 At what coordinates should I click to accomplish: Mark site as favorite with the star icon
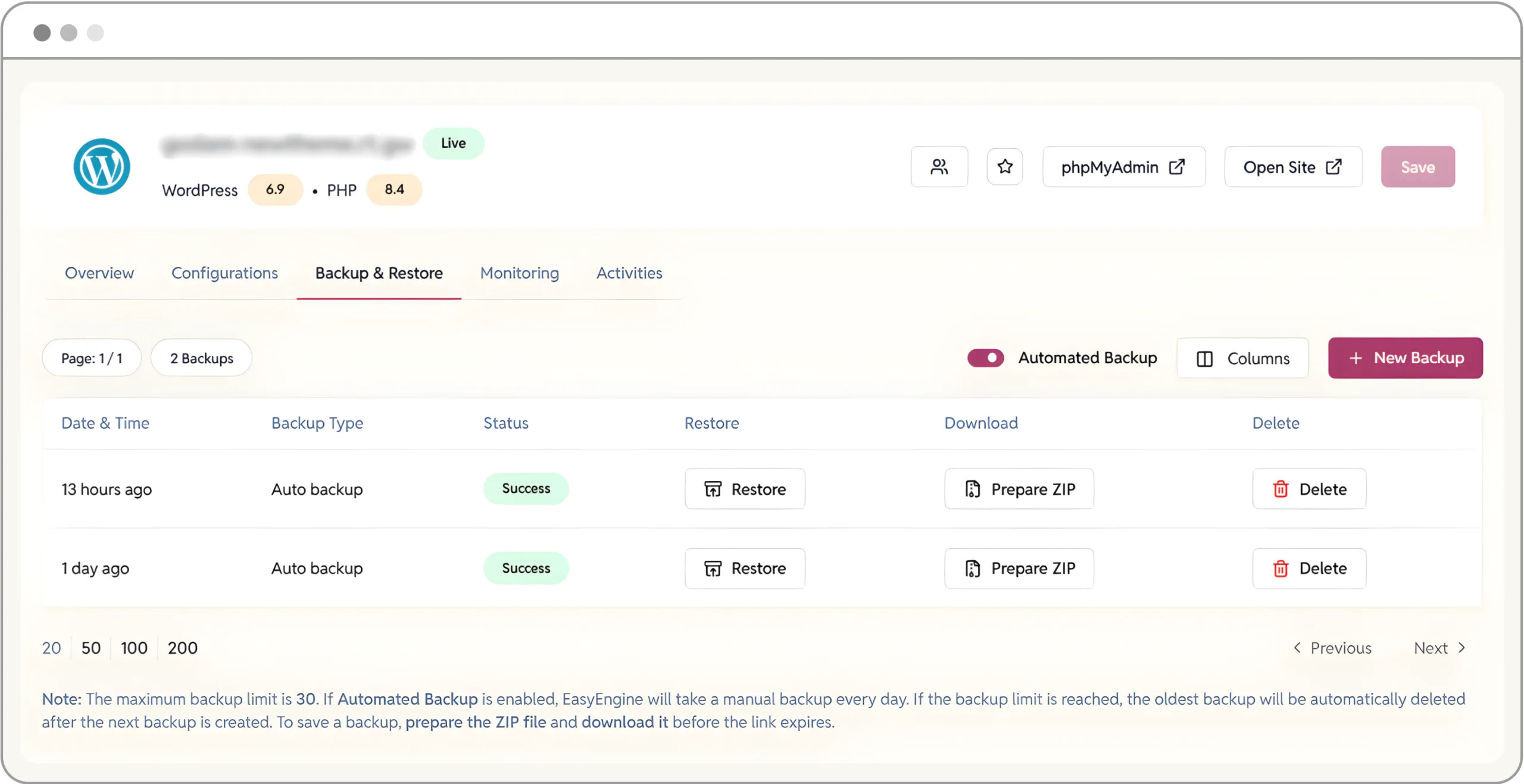click(1005, 167)
